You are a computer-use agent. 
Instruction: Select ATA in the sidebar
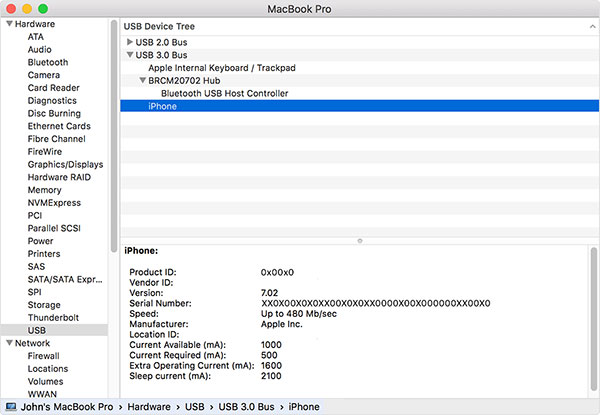click(x=36, y=37)
